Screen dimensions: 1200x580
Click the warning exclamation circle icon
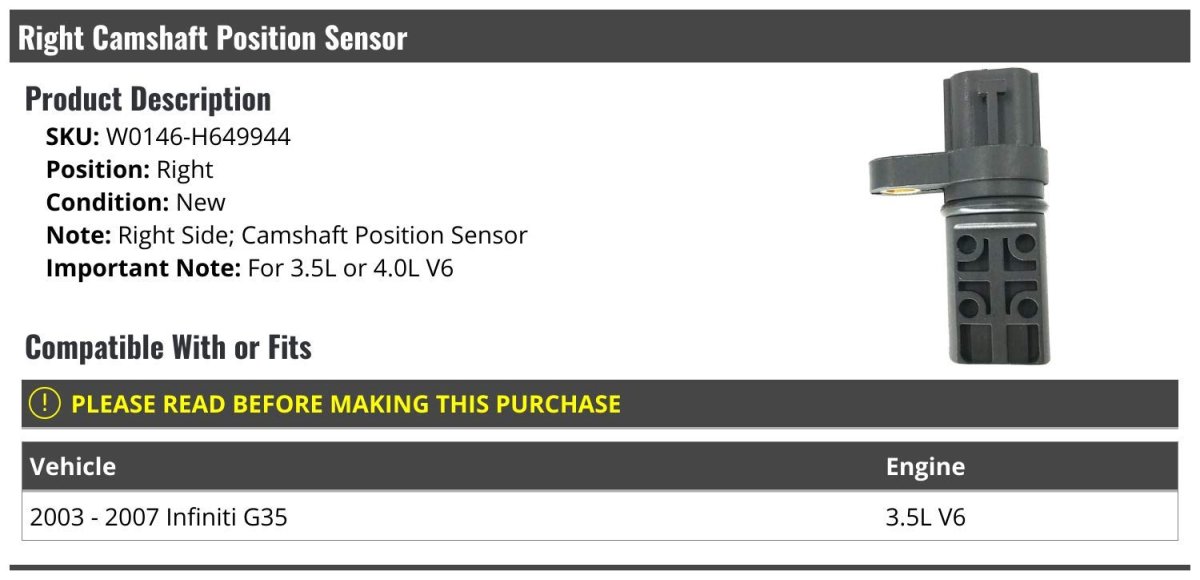coord(44,404)
